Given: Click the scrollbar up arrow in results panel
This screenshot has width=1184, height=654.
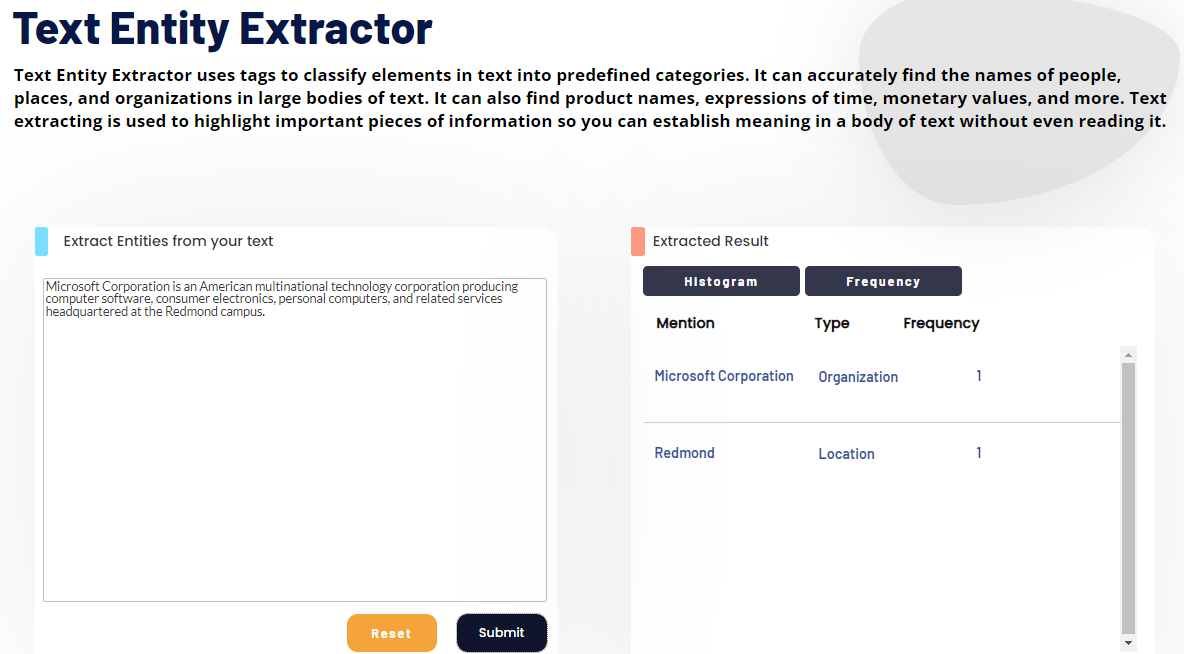Looking at the screenshot, I should [1128, 352].
